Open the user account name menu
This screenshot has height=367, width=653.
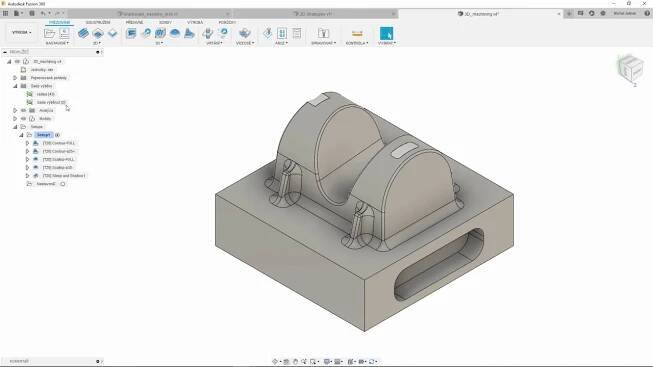click(x=625, y=13)
